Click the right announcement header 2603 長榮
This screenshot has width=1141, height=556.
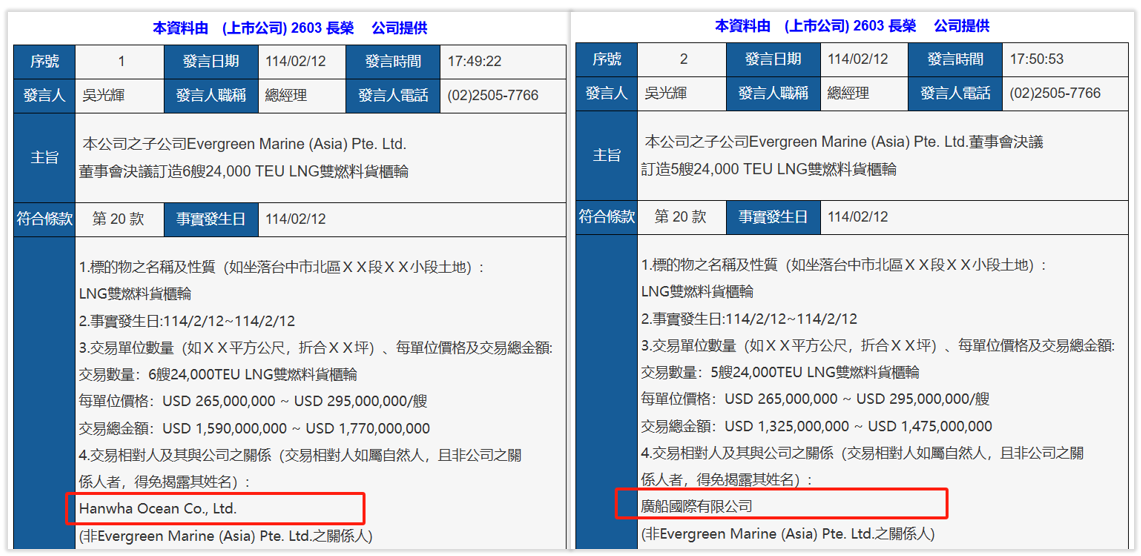point(851,26)
